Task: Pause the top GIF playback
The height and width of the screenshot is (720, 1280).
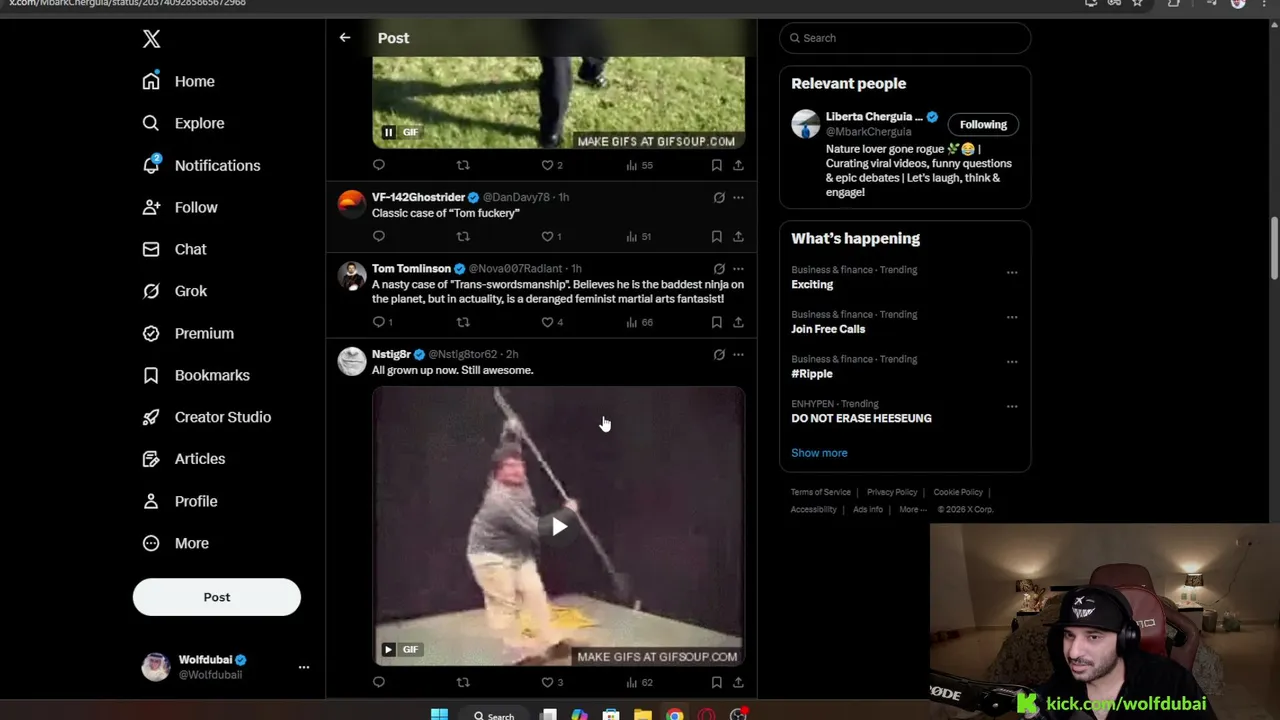Action: coord(388,132)
